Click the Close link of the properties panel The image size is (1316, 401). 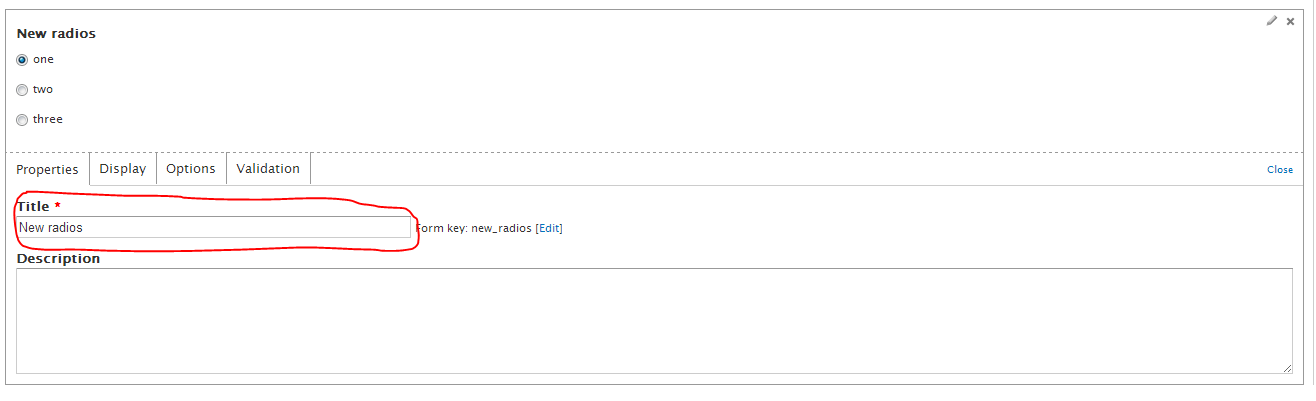pyautogui.click(x=1280, y=170)
